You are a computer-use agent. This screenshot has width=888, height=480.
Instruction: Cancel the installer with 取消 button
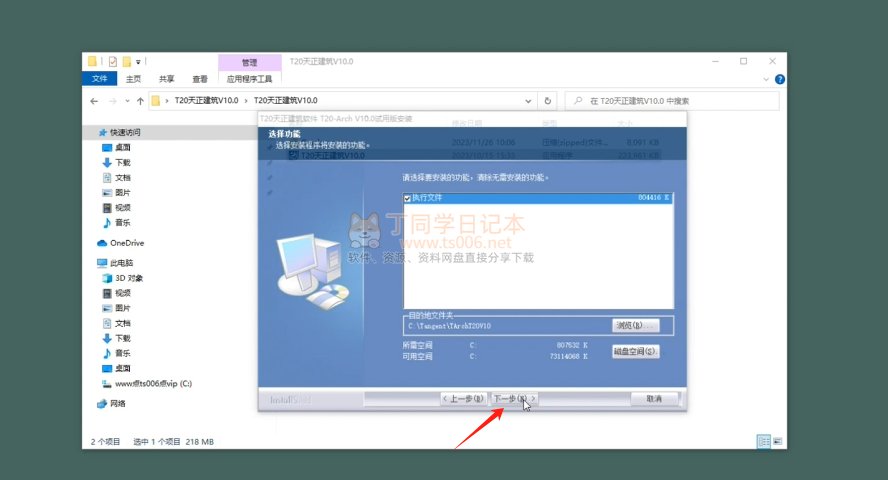point(654,398)
